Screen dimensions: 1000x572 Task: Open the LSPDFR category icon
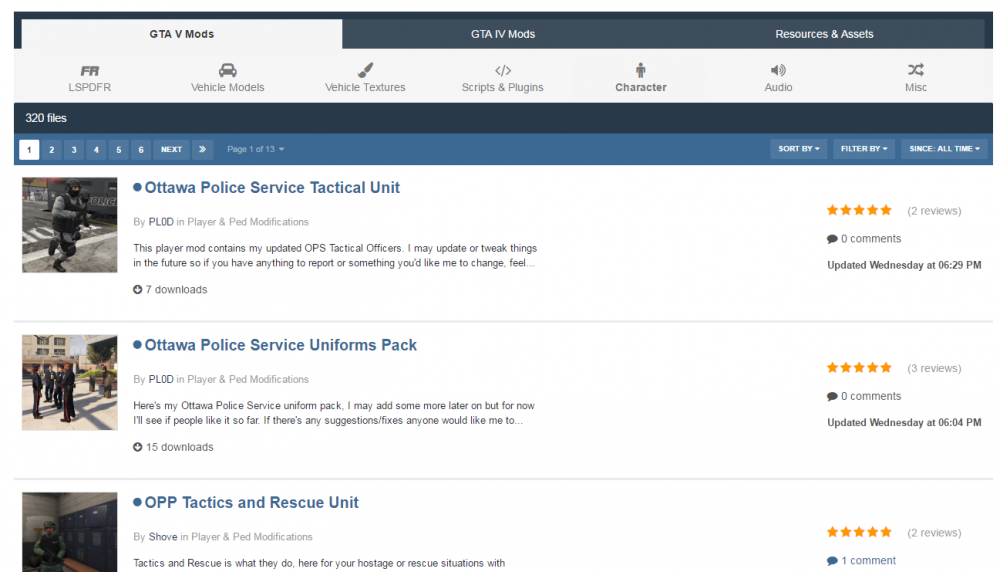(90, 70)
